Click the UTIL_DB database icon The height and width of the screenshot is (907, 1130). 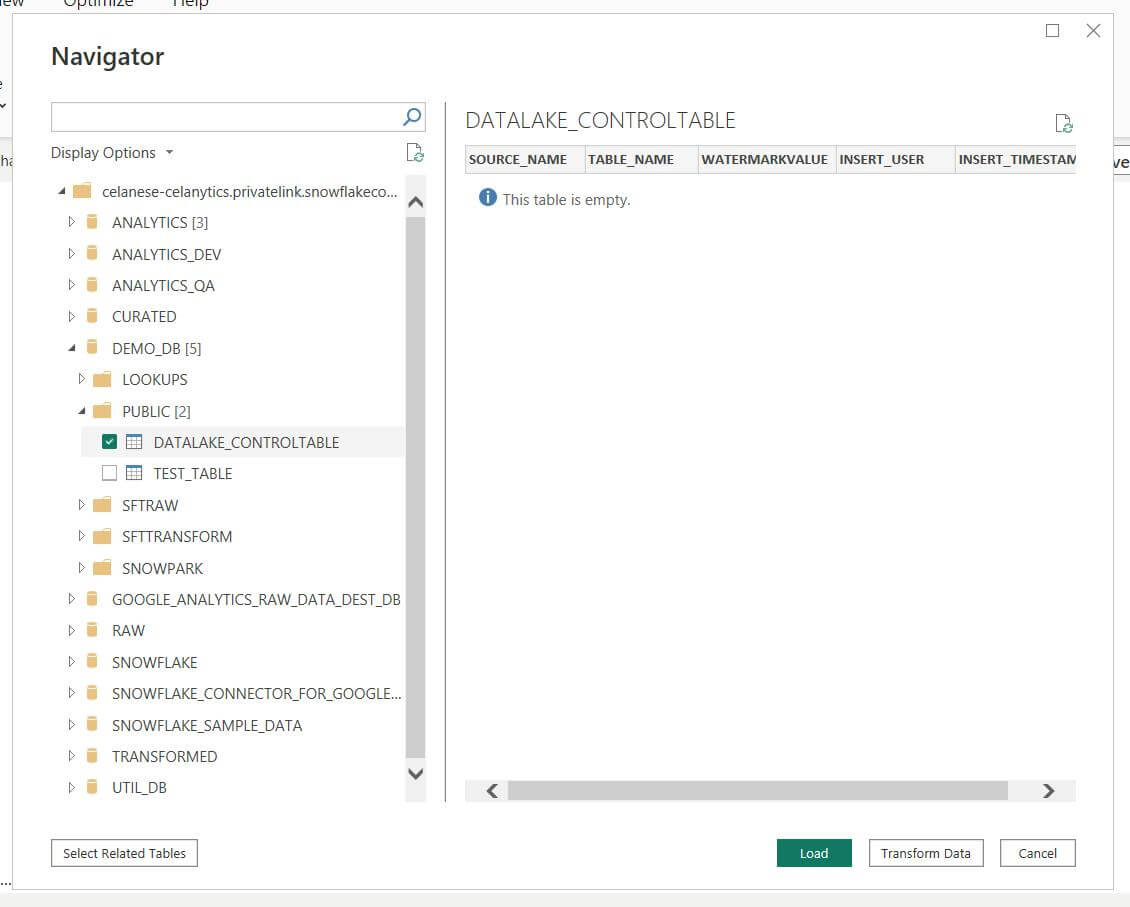(x=92, y=787)
